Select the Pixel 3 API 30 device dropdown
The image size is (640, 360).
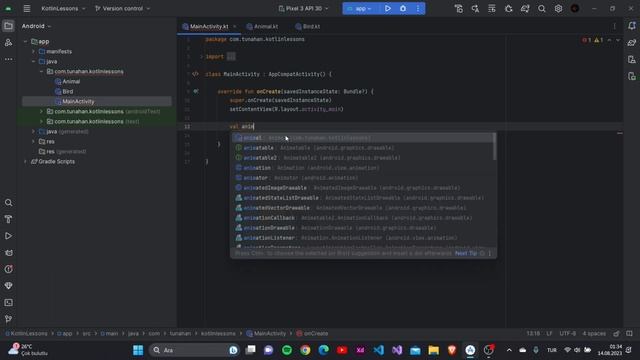point(303,9)
